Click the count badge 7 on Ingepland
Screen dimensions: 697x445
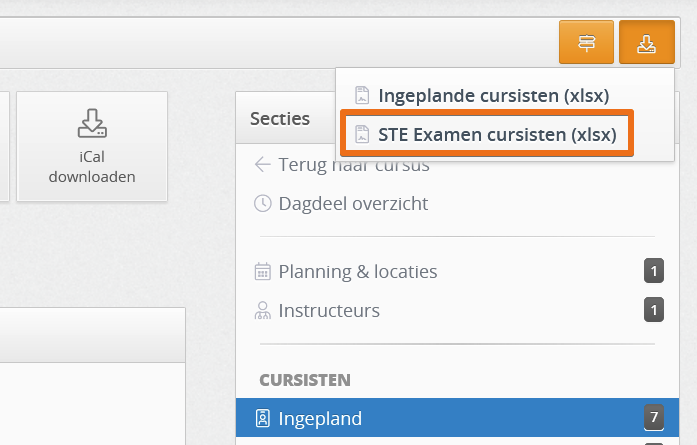654,417
